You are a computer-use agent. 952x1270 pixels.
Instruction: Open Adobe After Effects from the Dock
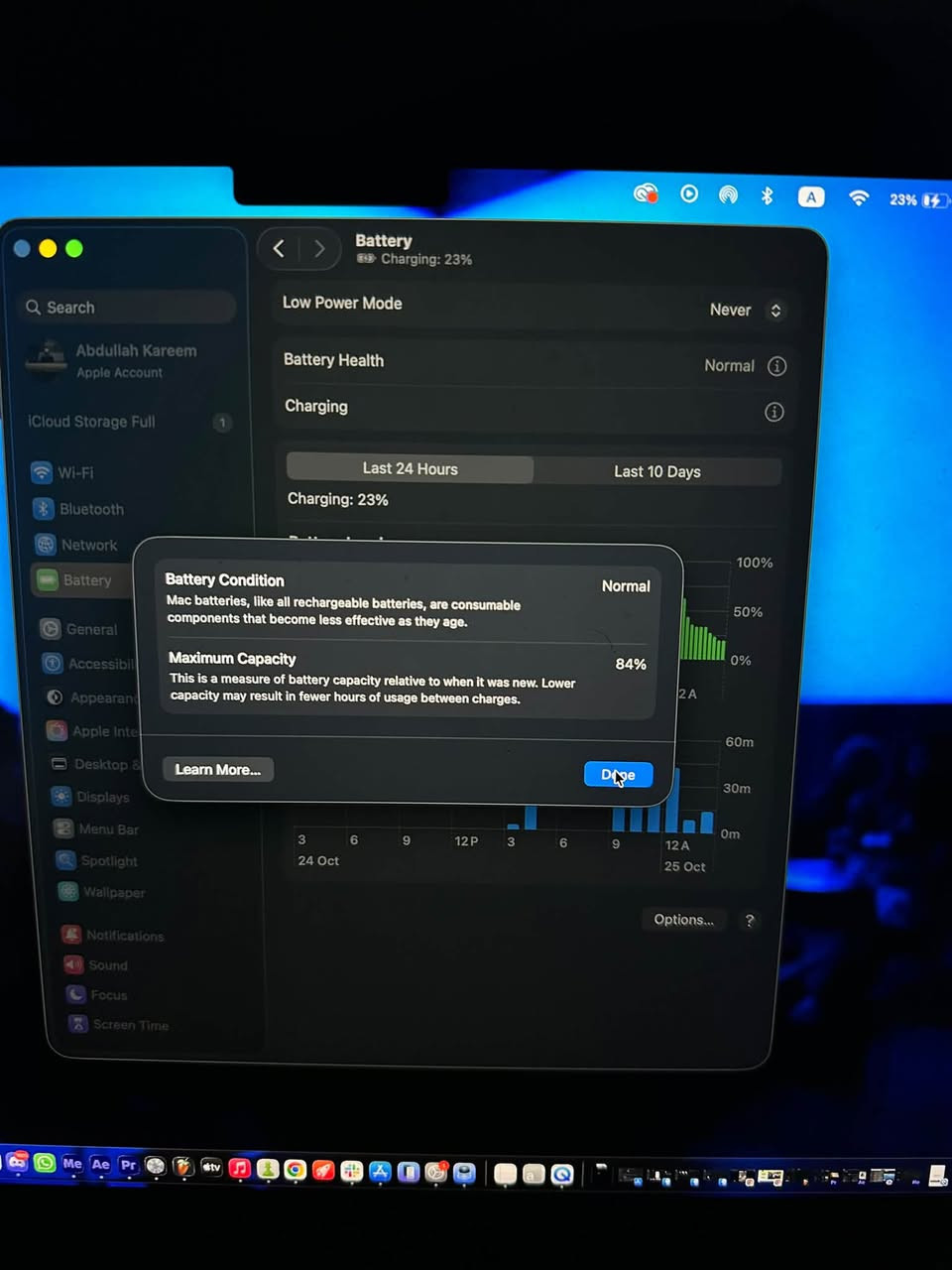click(x=100, y=1165)
